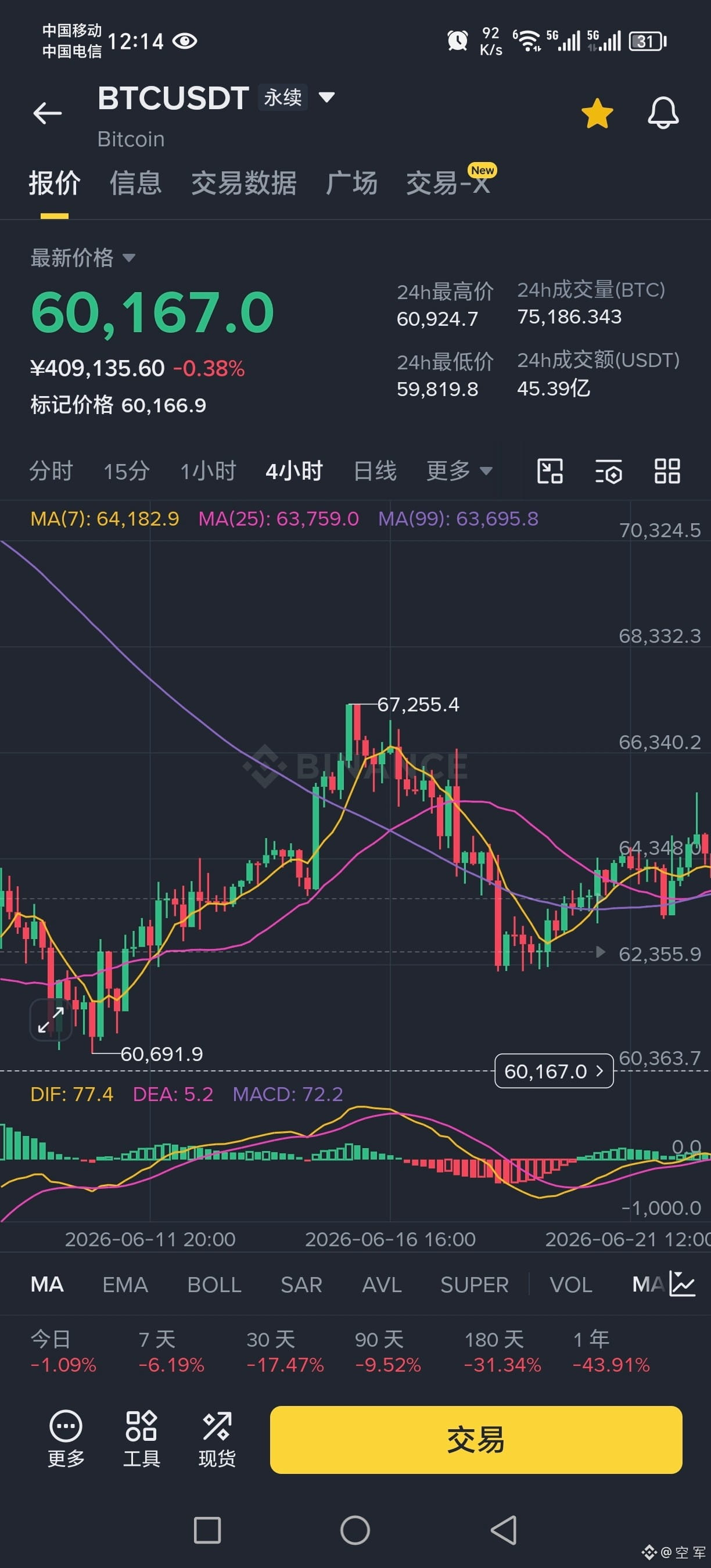Enable the BOLL indicator
The image size is (711, 1568).
[x=214, y=1285]
